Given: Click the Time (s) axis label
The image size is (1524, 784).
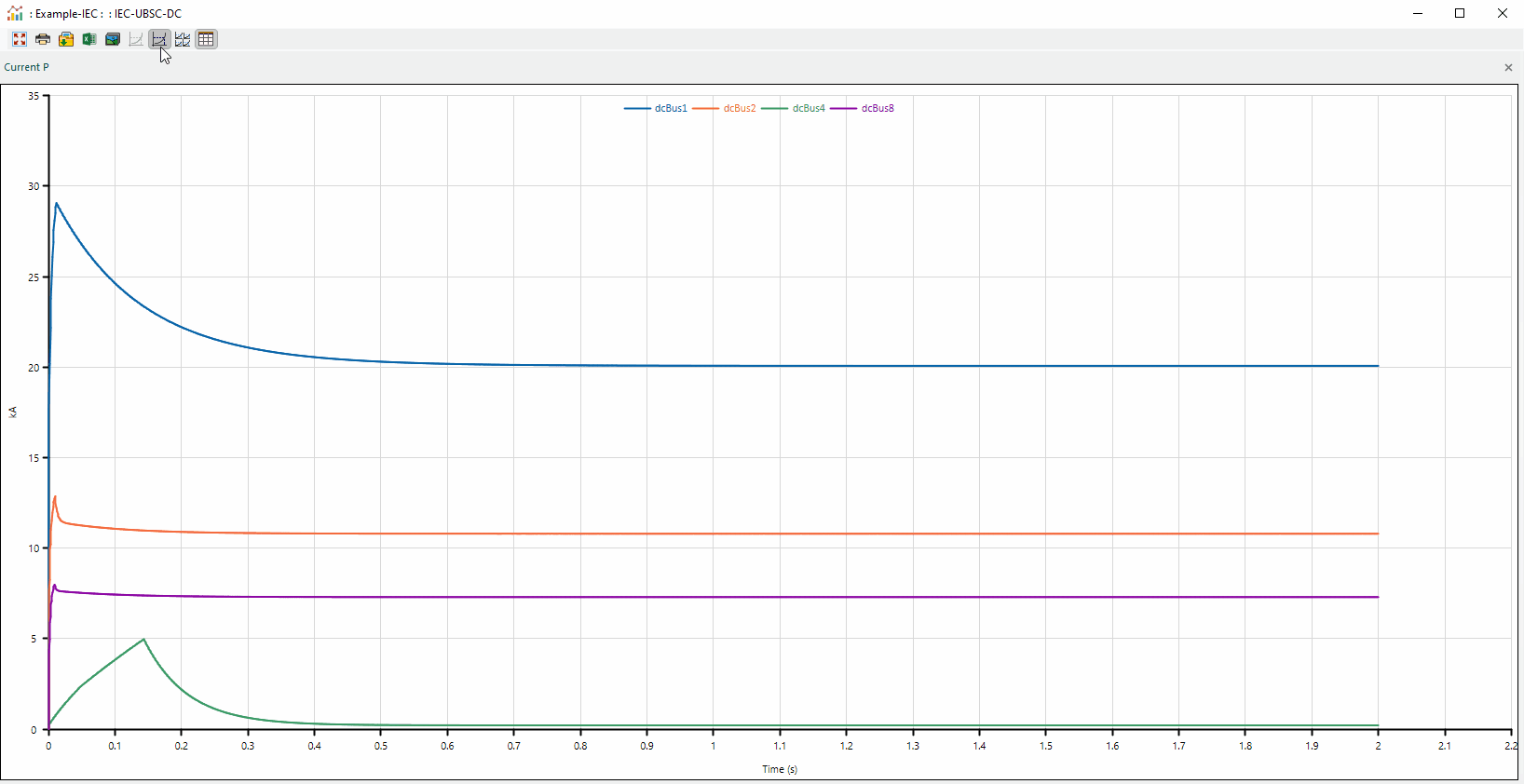Looking at the screenshot, I should click(x=779, y=769).
